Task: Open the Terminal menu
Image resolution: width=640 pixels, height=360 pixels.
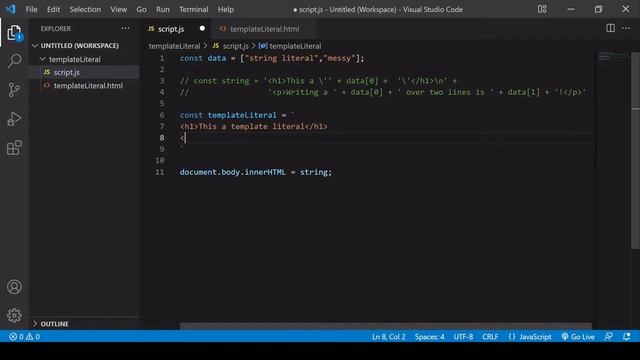Action: coord(193,9)
